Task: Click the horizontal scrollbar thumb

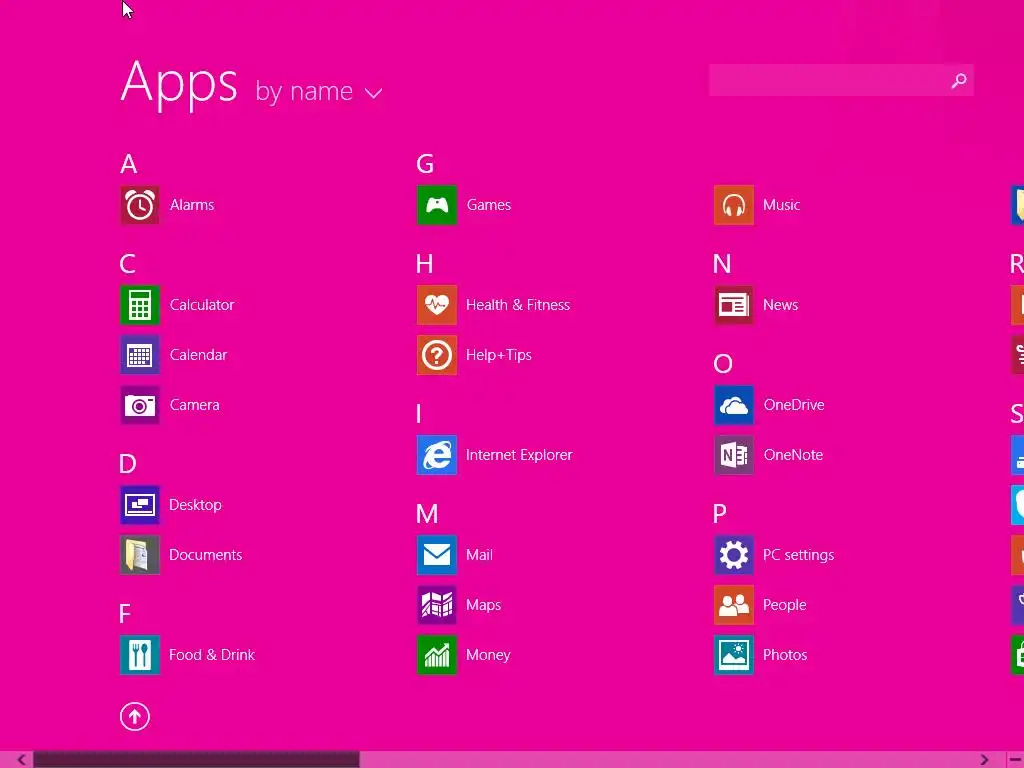Action: click(196, 760)
